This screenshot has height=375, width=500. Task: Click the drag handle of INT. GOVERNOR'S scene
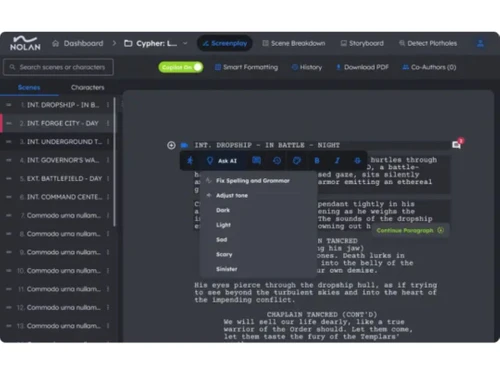click(x=9, y=160)
